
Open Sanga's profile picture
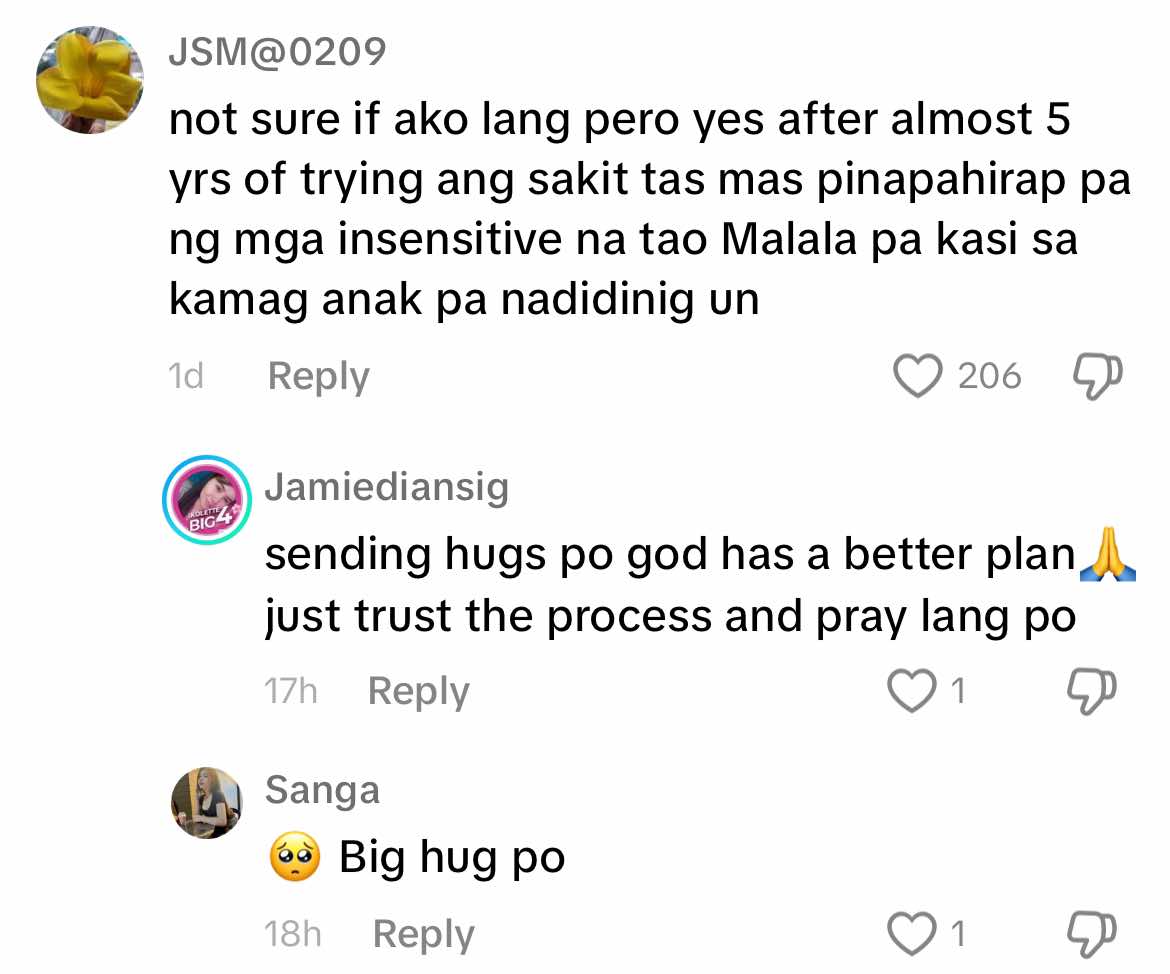point(207,802)
